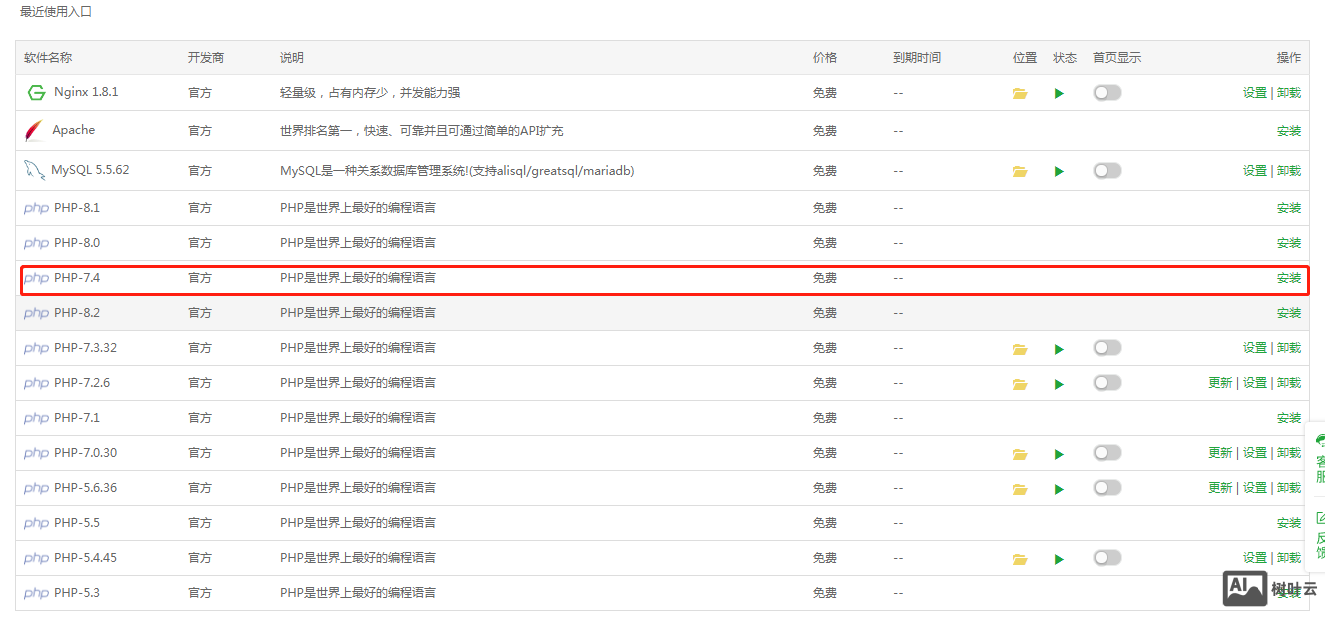
Task: Toggle 首页显示 switch for PHP-7.2.6
Action: coord(1107,382)
